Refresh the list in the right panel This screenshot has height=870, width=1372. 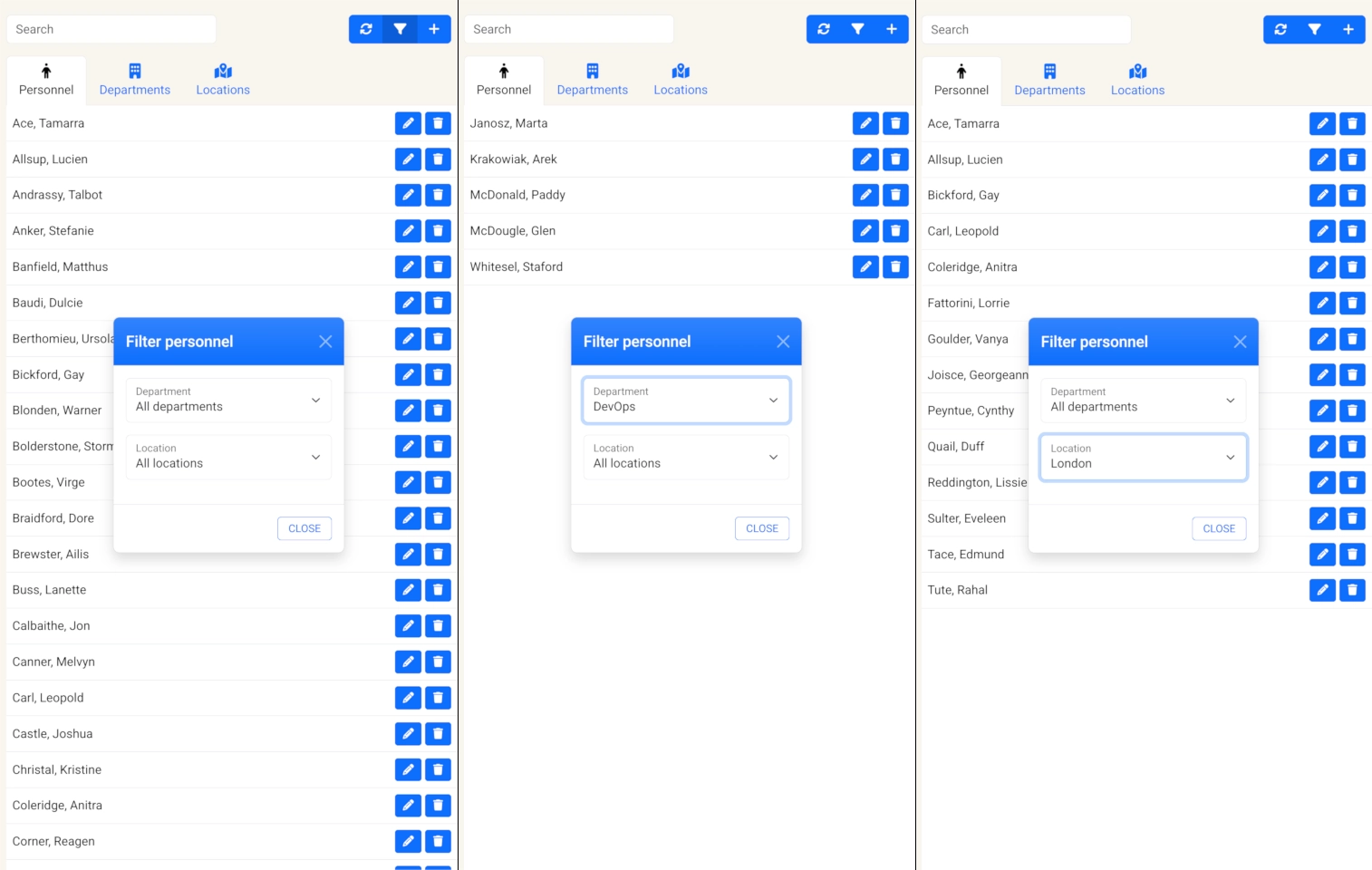[x=1280, y=30]
